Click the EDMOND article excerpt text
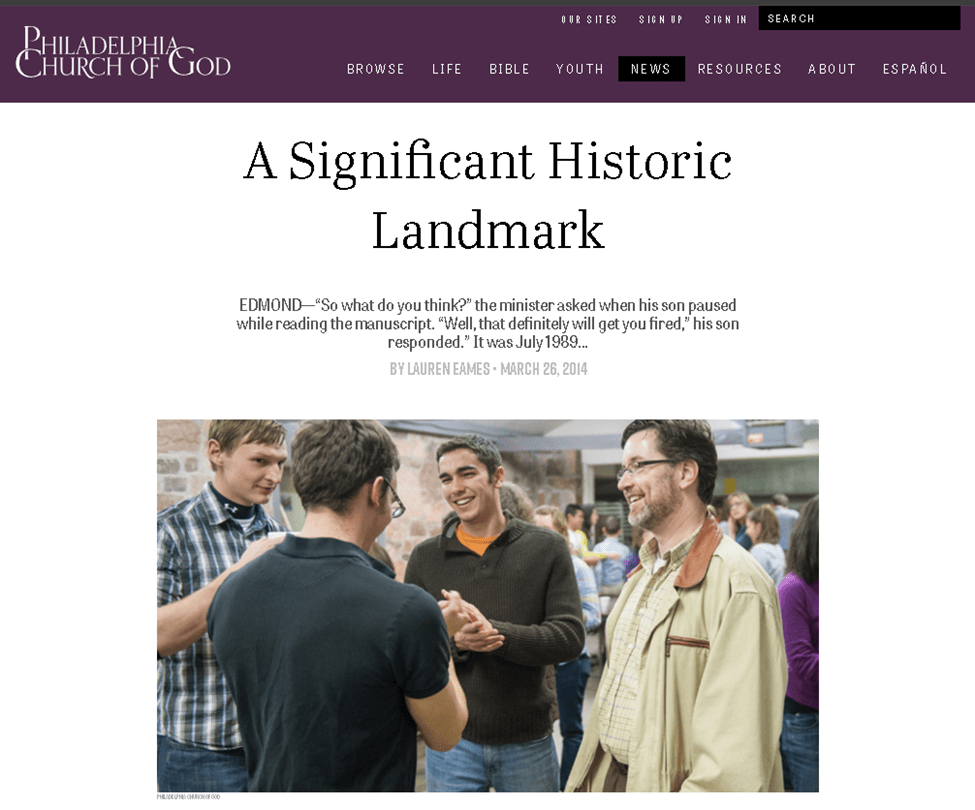The image size is (975, 810). point(488,323)
